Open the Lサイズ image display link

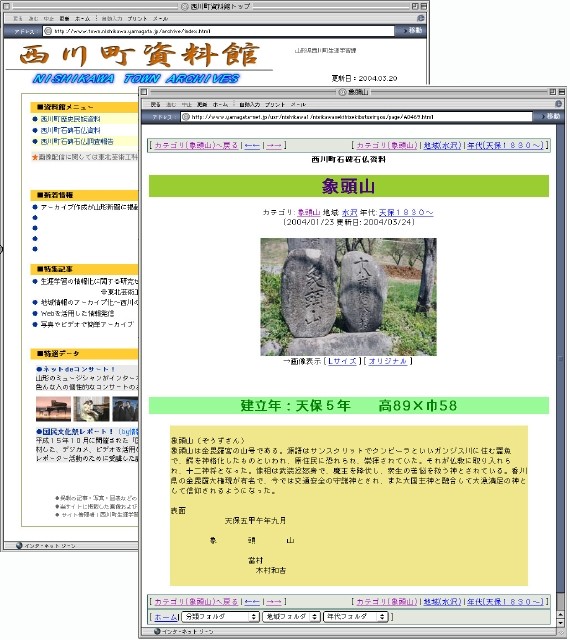pos(342,361)
